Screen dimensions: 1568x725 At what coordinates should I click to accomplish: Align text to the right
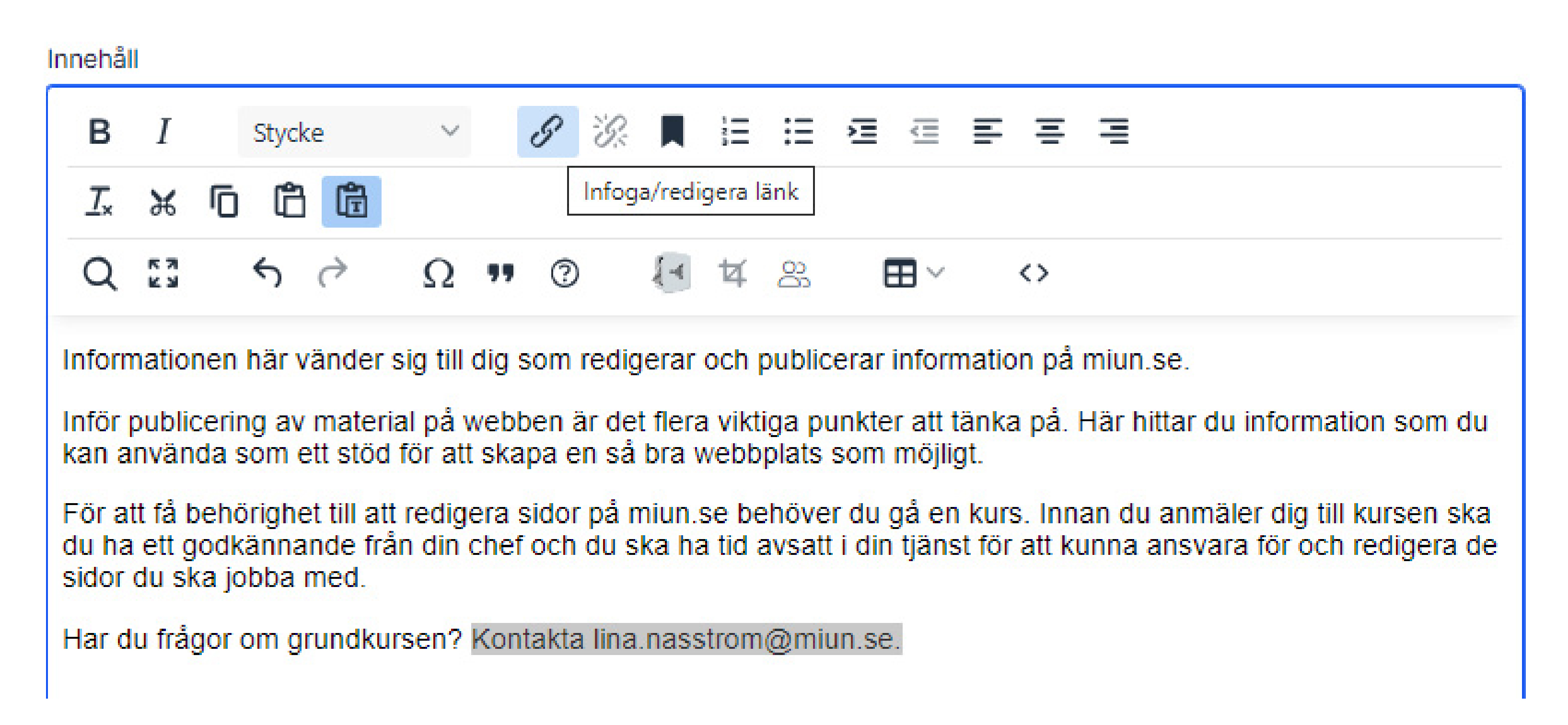tap(1113, 131)
